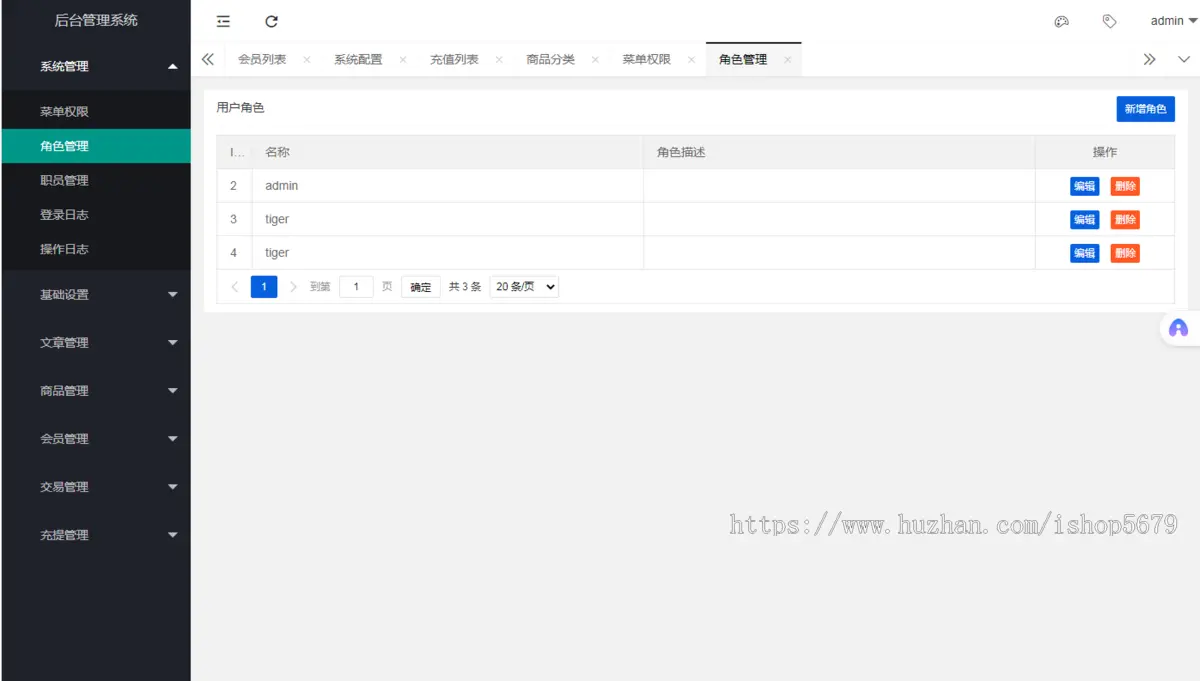Switch to the 菜单权限 tab
1200x681 pixels.
(647, 60)
